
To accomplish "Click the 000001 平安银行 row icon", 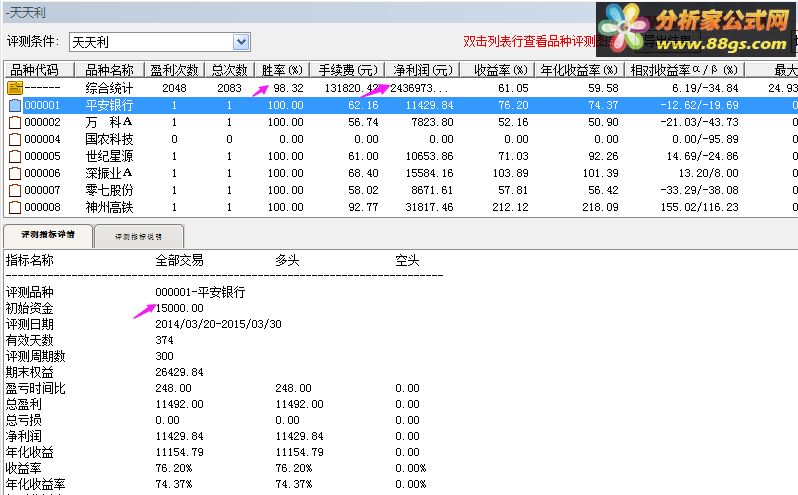I will [x=15, y=105].
